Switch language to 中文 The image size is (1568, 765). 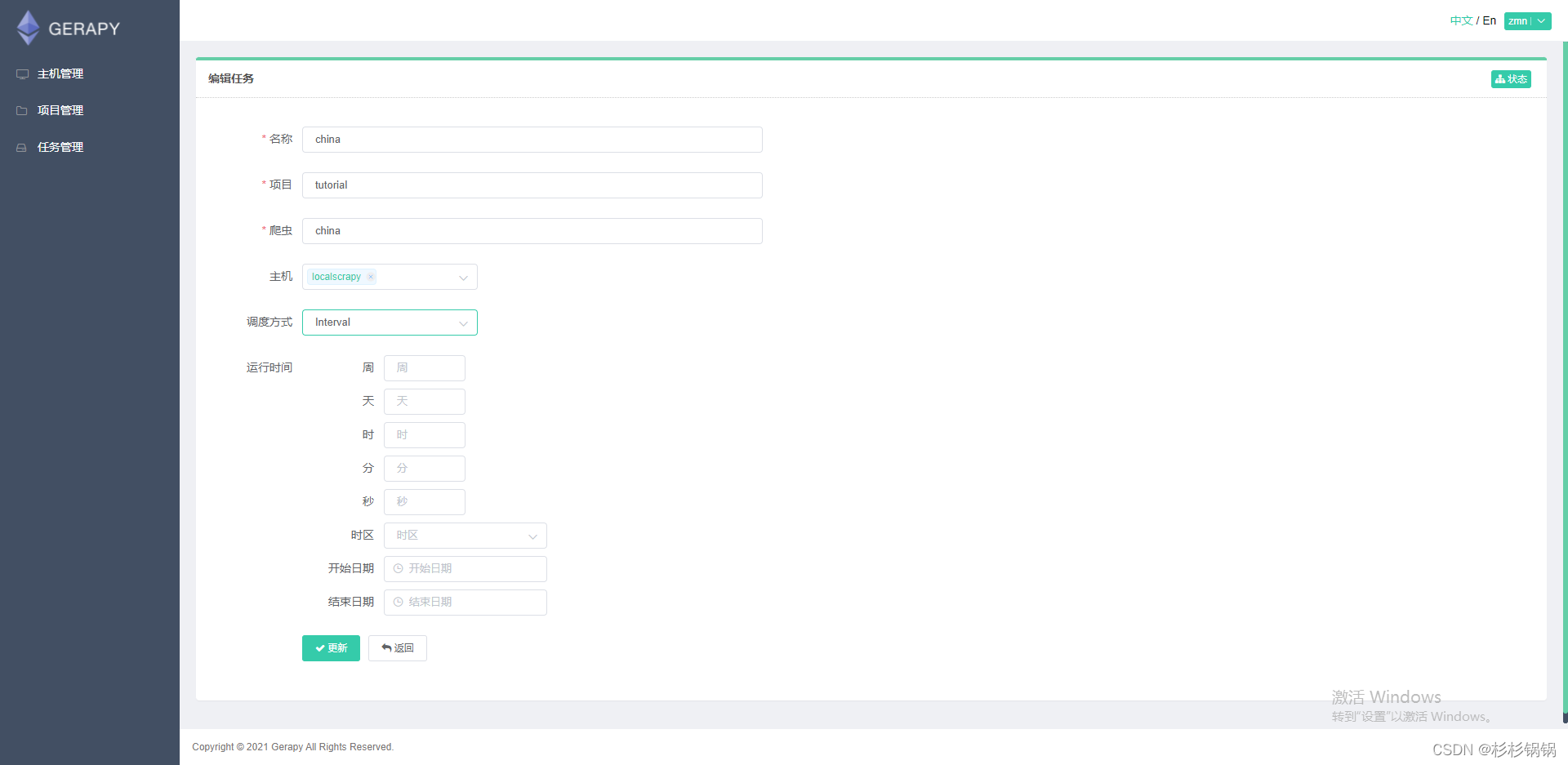tap(1461, 21)
